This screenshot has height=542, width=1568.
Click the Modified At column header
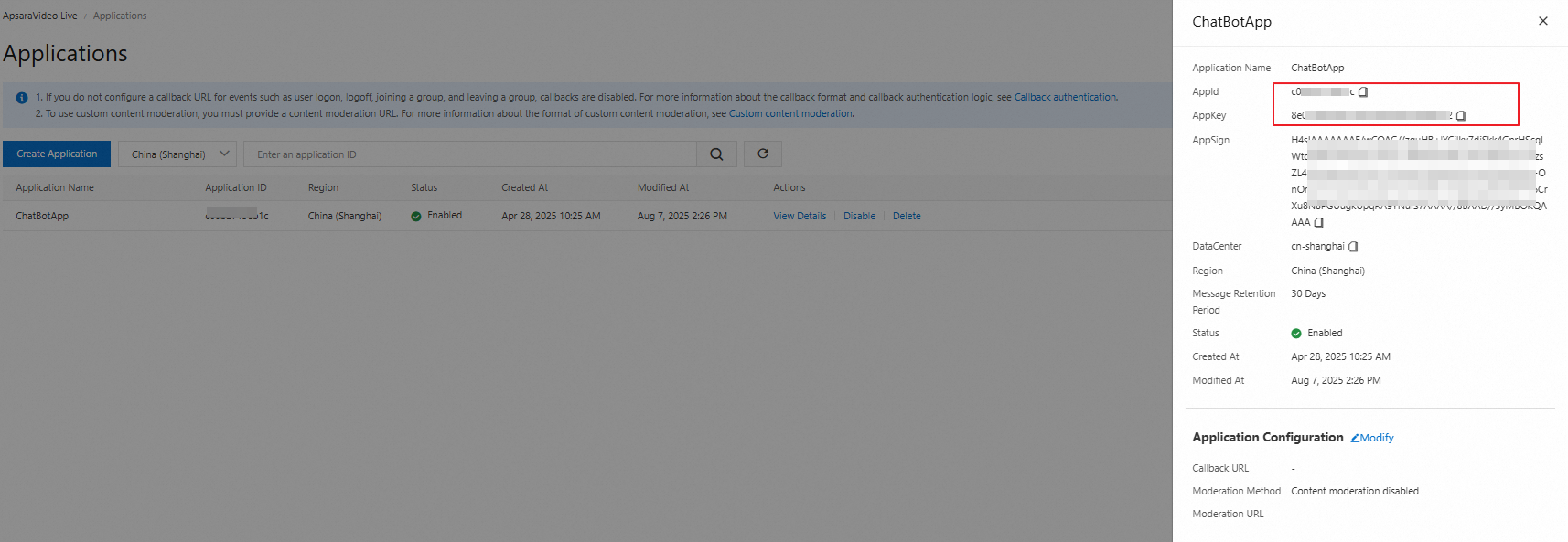(663, 187)
